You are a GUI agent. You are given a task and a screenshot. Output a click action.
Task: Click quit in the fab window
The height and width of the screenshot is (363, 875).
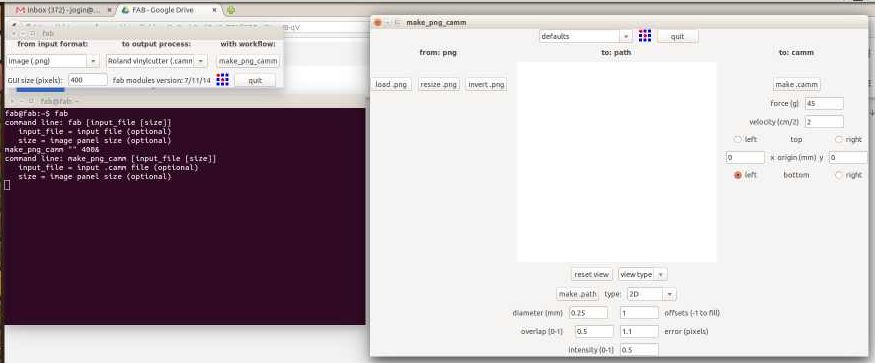click(x=255, y=80)
